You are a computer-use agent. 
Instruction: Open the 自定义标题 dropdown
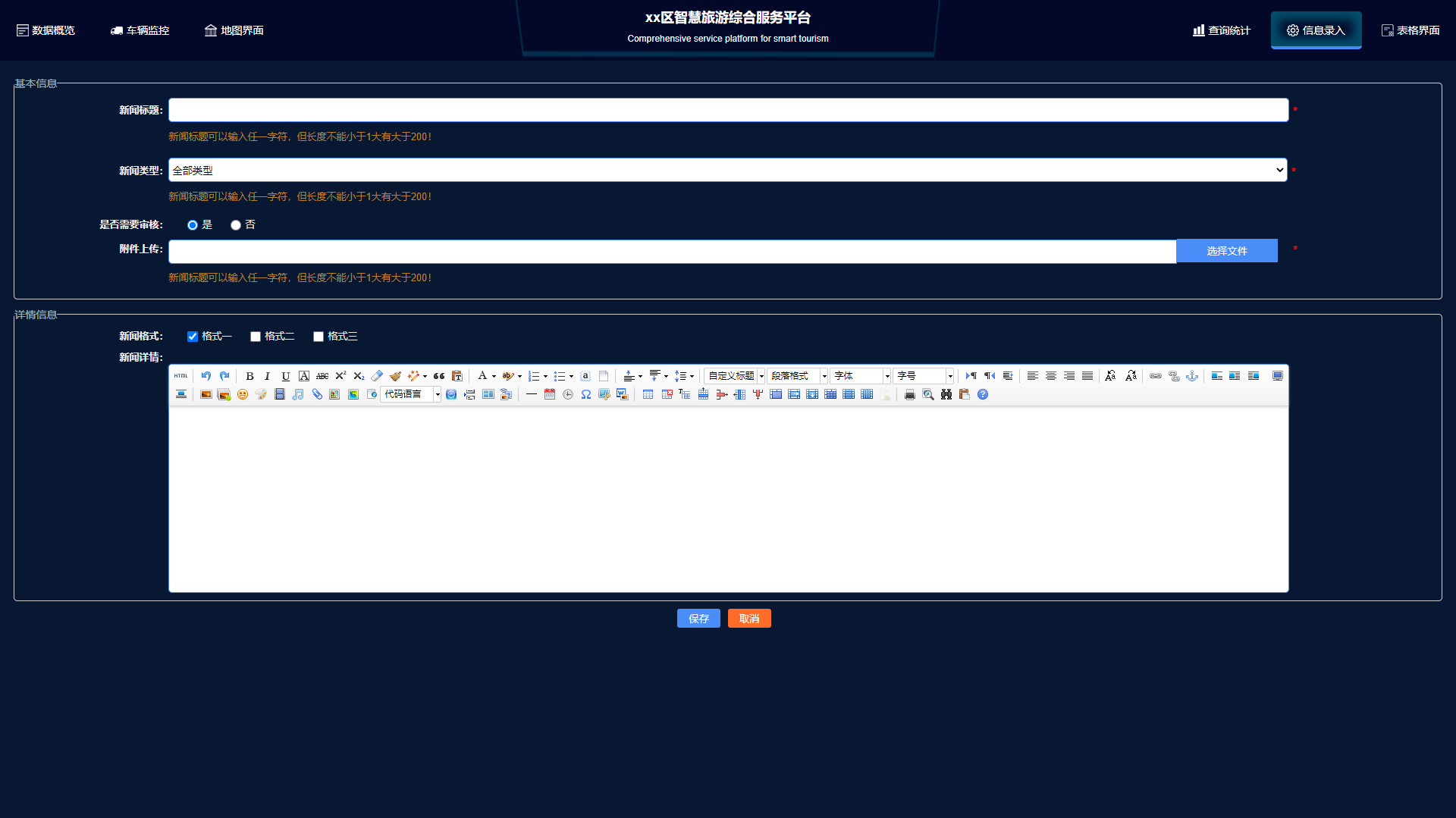[x=735, y=376]
